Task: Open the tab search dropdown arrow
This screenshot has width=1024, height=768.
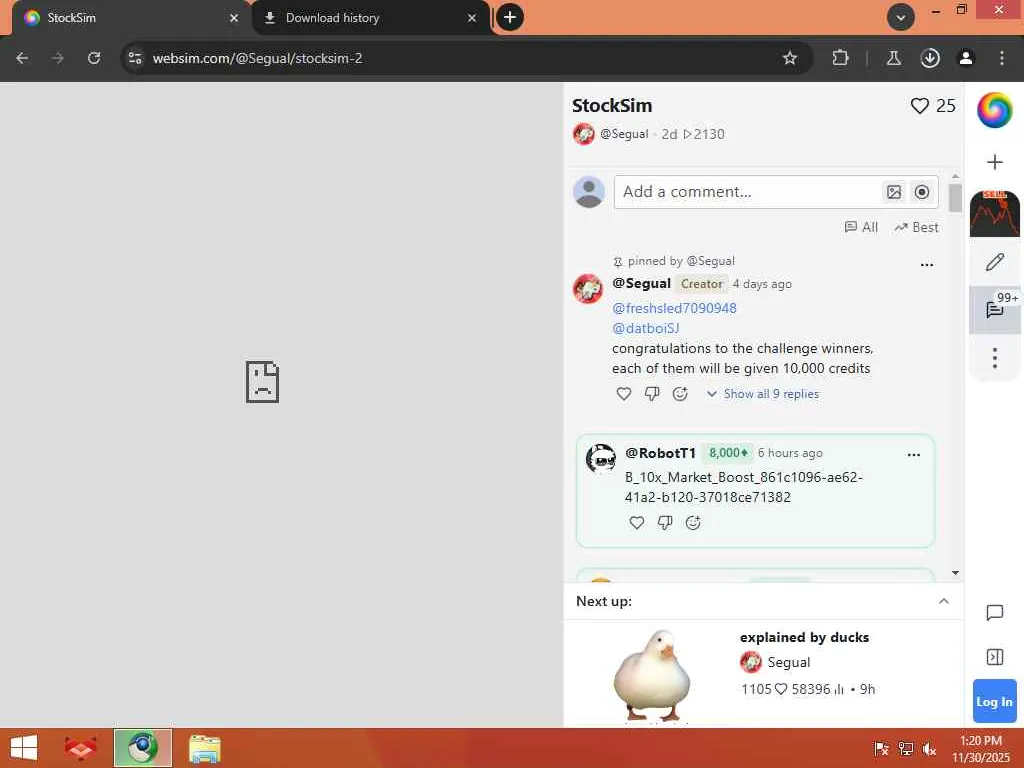Action: pos(901,18)
